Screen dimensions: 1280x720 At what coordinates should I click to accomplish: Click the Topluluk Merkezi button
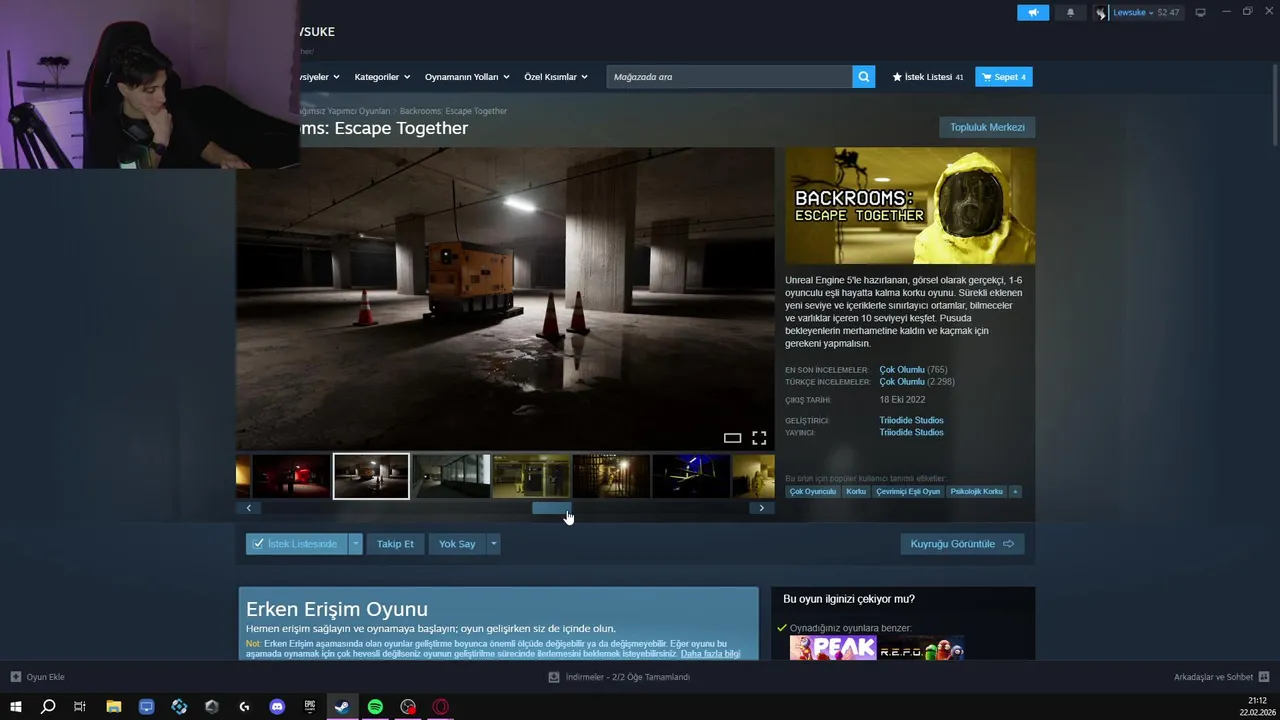click(987, 127)
